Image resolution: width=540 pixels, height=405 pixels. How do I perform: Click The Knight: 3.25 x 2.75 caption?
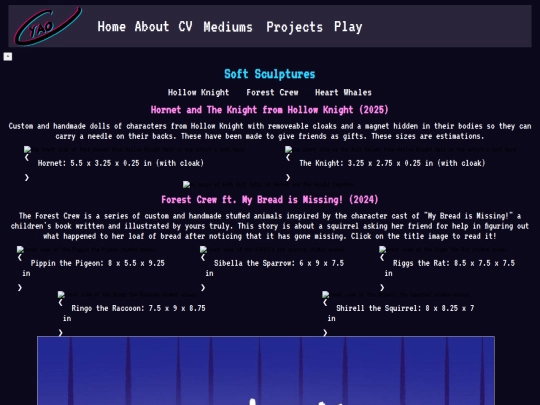pos(392,163)
